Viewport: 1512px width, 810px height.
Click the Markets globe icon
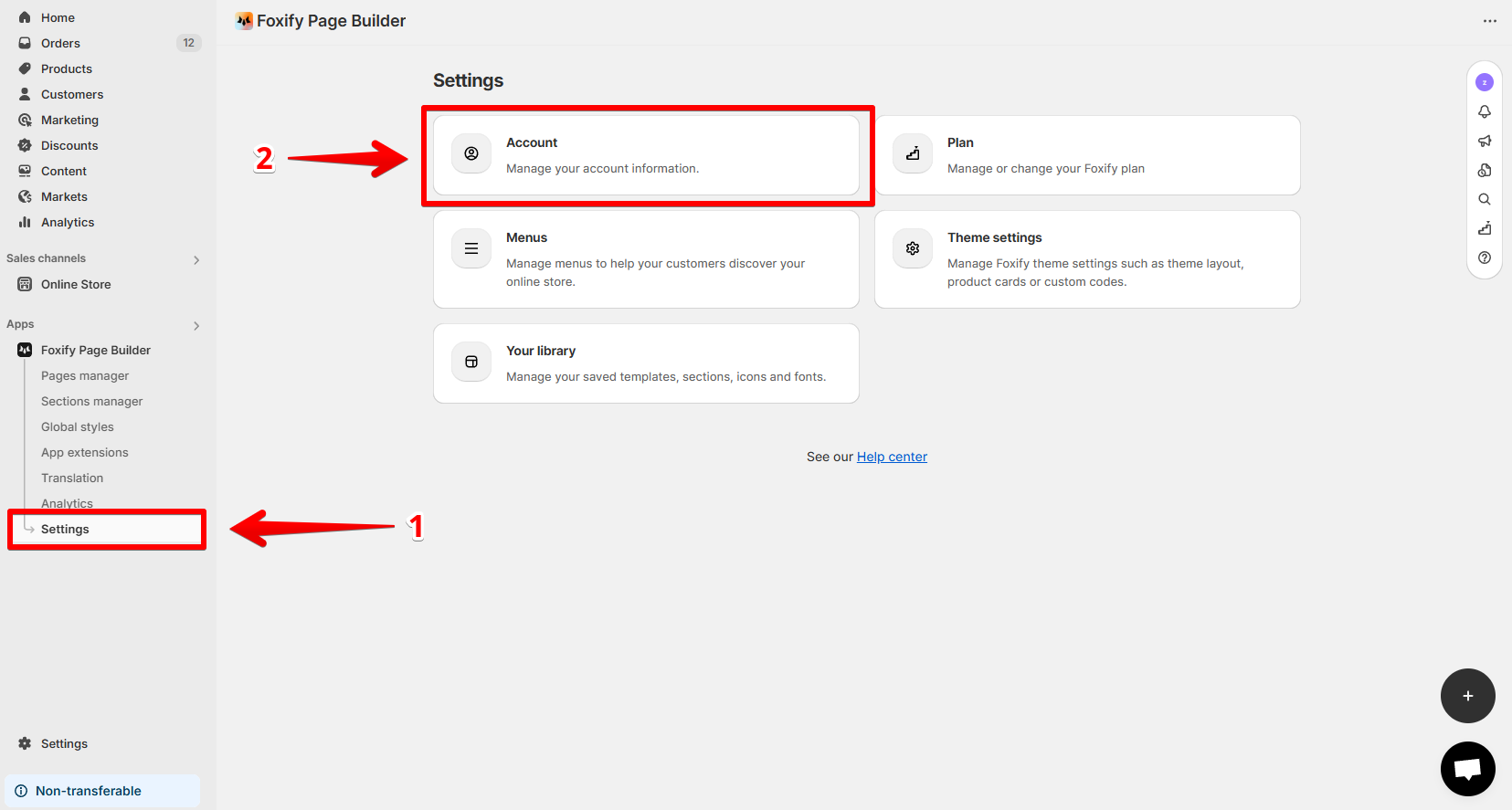tap(25, 196)
